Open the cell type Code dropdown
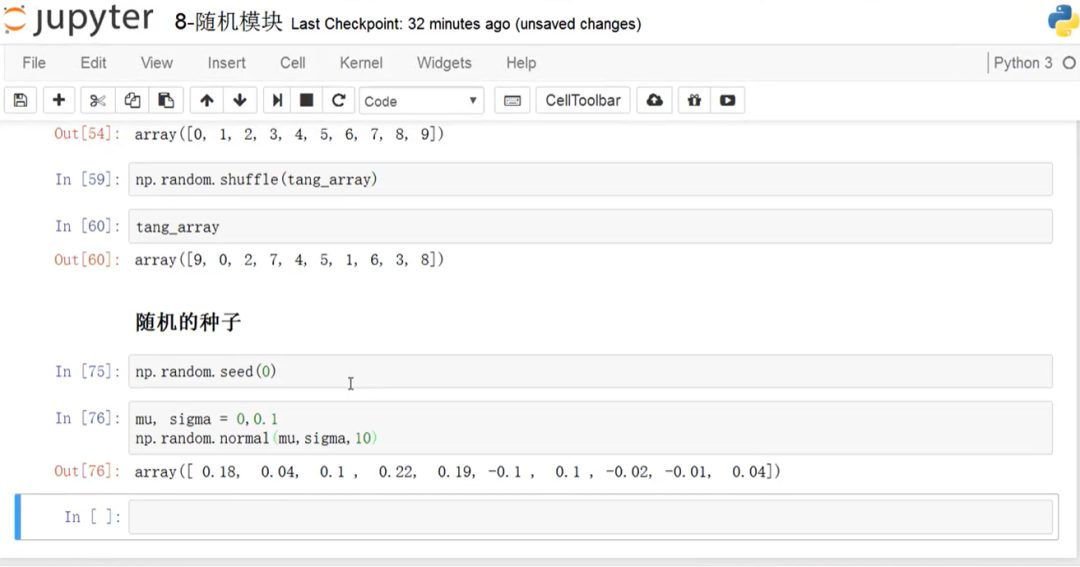 (x=421, y=101)
